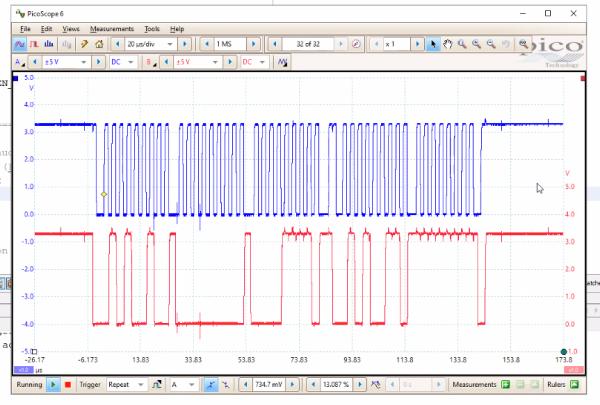Click the Auto setup wand icon
Screen dimensions: 600x405
[84, 44]
